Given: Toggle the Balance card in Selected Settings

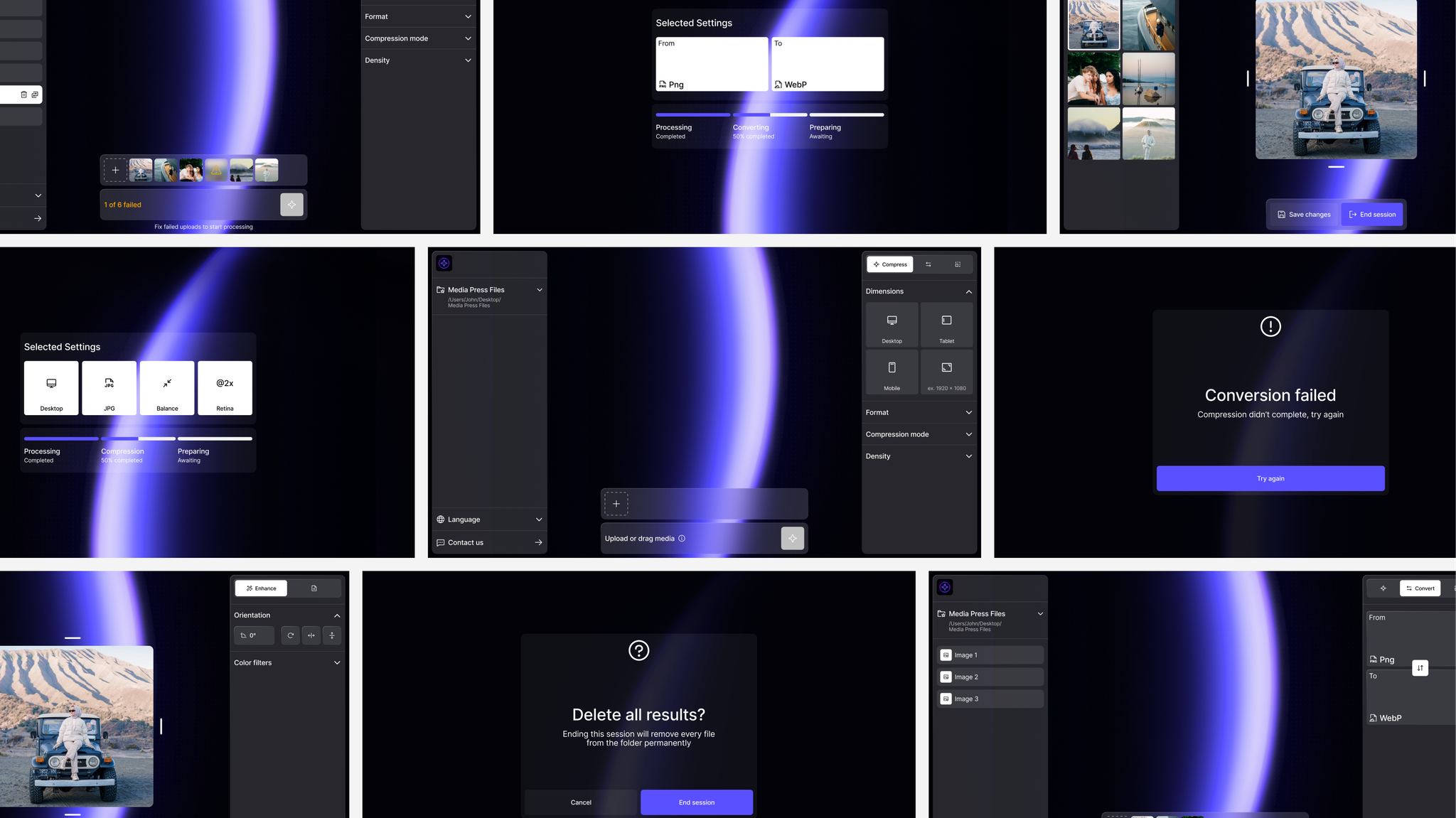Looking at the screenshot, I should (167, 388).
